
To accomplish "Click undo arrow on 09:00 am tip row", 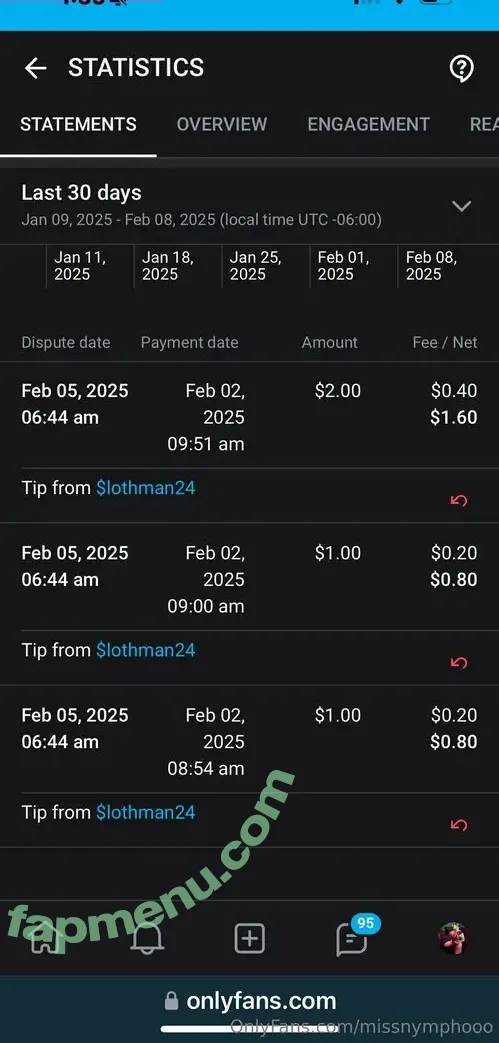I will coord(458,663).
